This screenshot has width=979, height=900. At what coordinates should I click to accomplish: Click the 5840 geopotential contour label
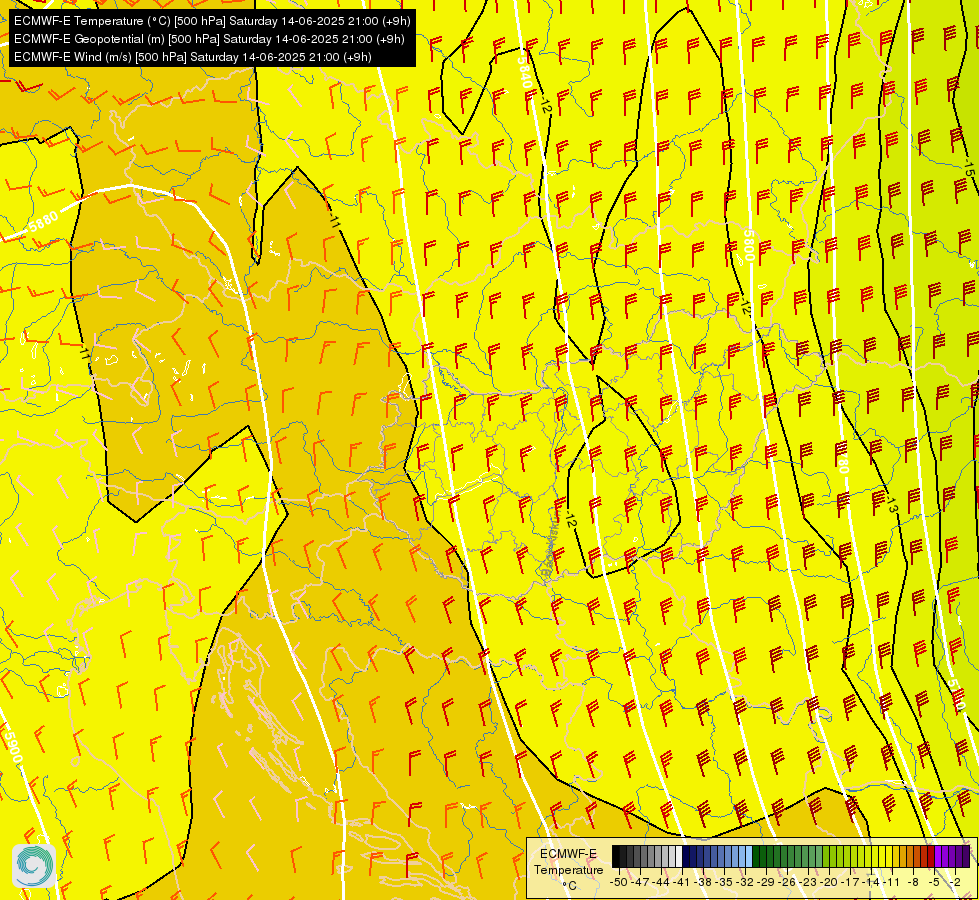coord(524,71)
